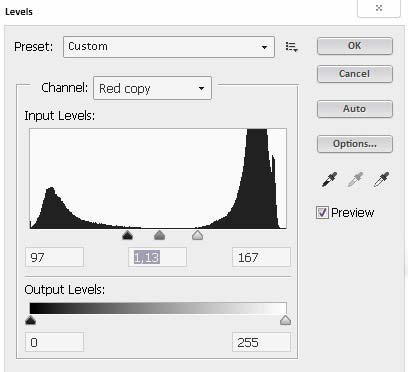Click the output white level slider handle
This screenshot has width=408, height=372.
pos(285,320)
